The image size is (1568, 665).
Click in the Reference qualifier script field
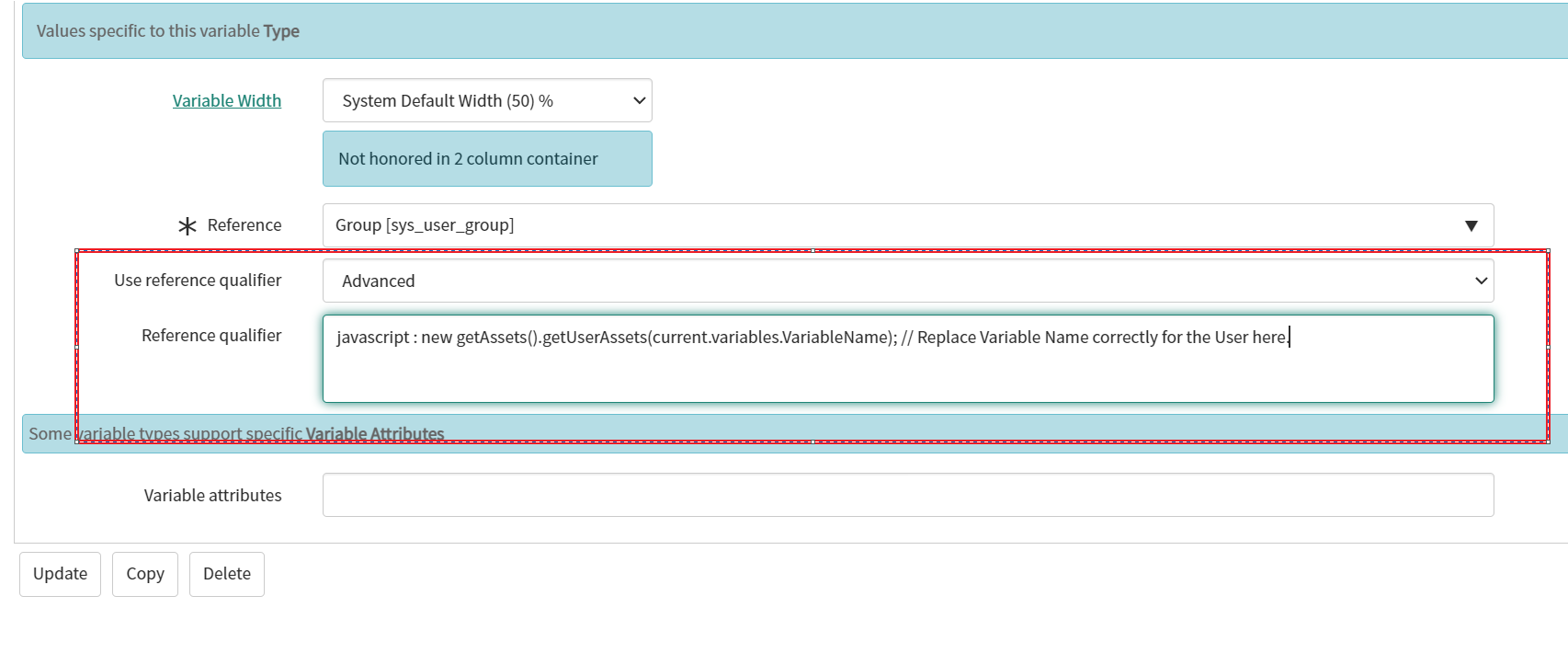point(908,359)
